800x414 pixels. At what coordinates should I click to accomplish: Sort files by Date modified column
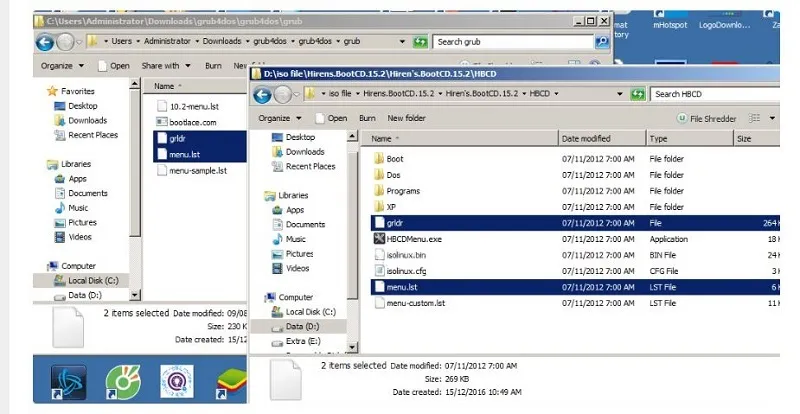(x=586, y=139)
